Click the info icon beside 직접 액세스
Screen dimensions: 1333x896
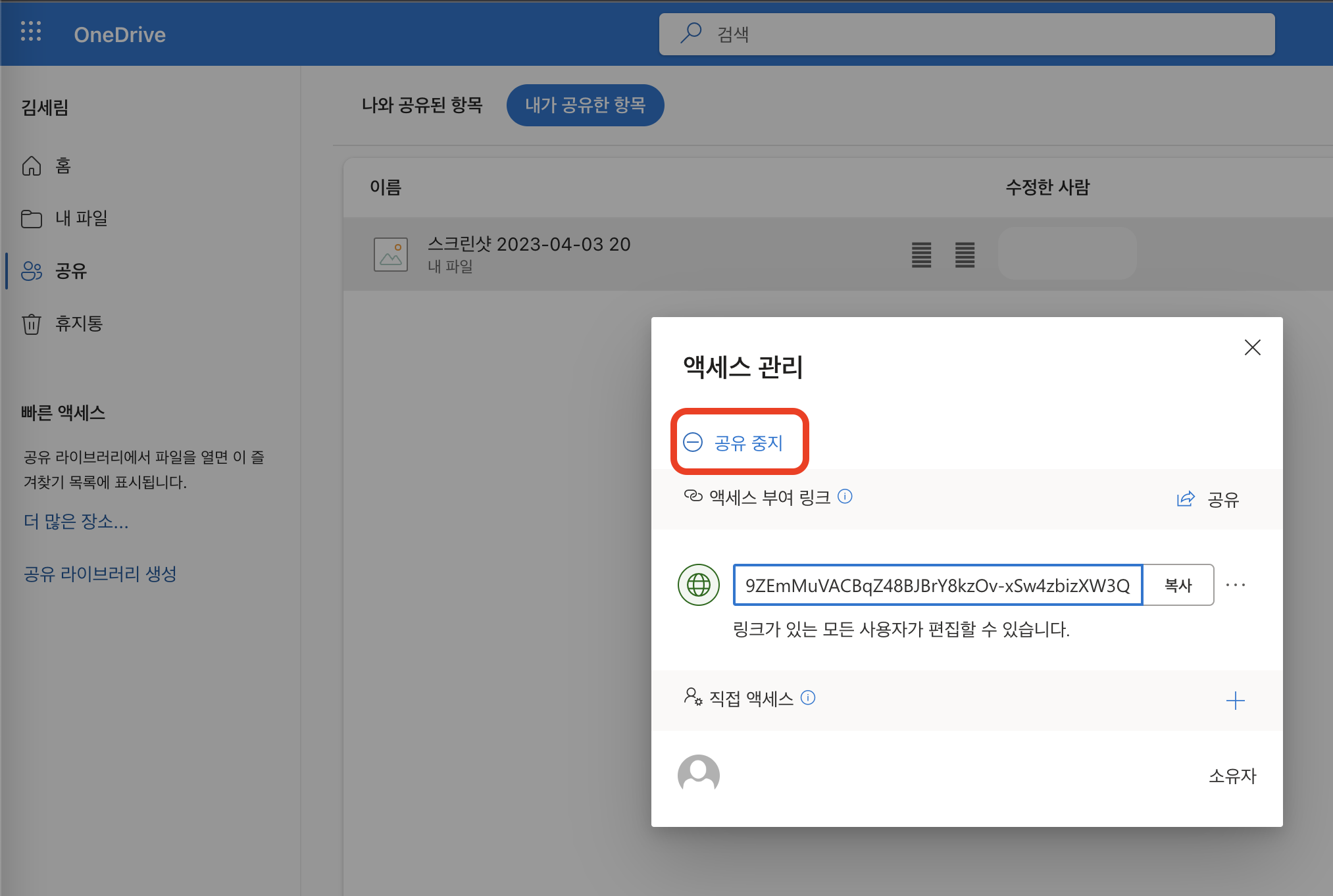(x=808, y=698)
